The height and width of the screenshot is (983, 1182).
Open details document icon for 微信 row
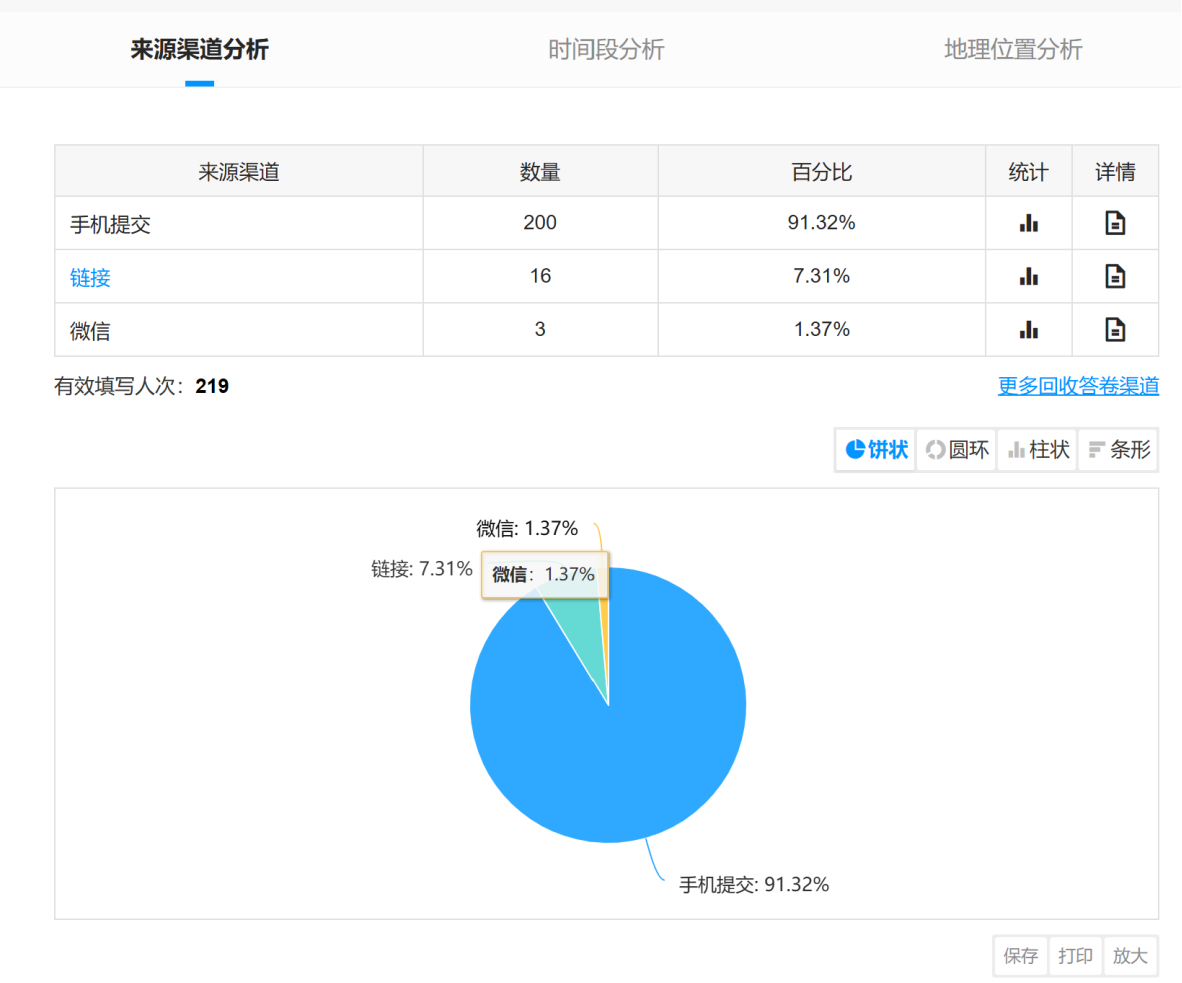pyautogui.click(x=1114, y=329)
